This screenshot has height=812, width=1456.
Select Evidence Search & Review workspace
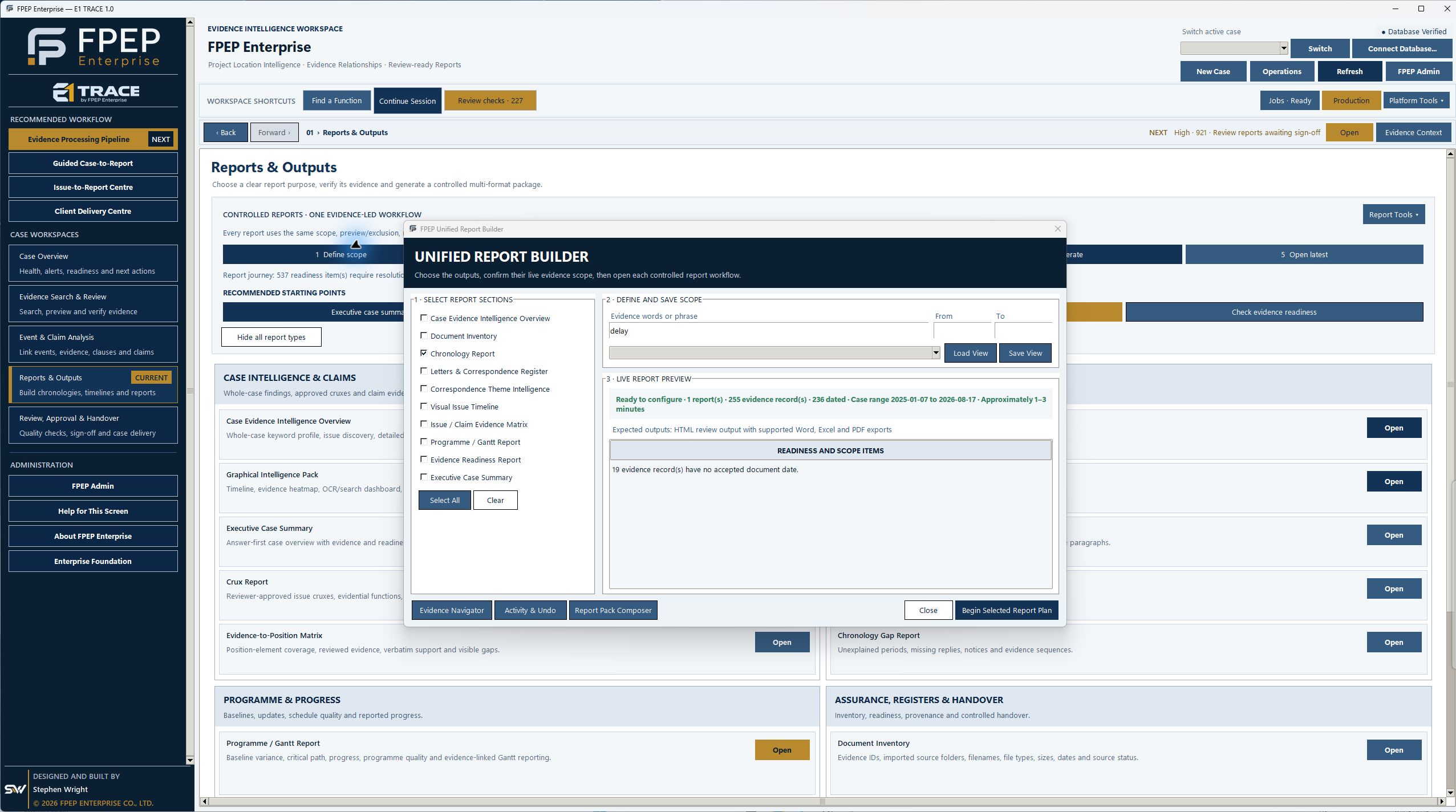93,304
